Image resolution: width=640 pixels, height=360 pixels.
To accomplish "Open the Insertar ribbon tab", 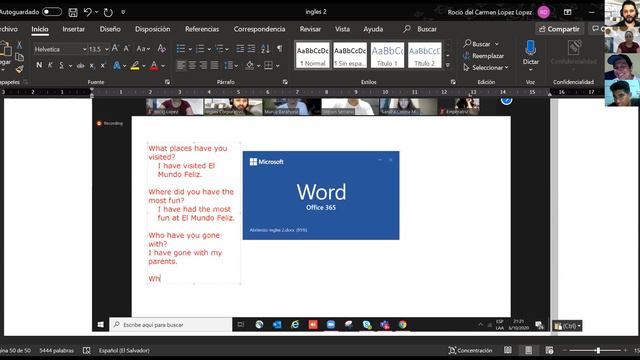I will click(73, 29).
